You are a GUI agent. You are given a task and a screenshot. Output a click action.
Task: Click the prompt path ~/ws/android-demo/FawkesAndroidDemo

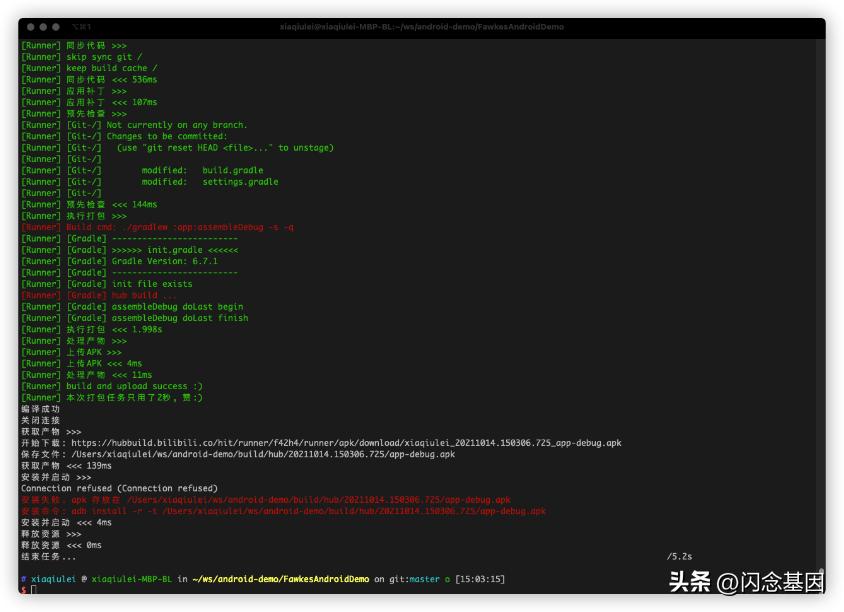click(280, 579)
